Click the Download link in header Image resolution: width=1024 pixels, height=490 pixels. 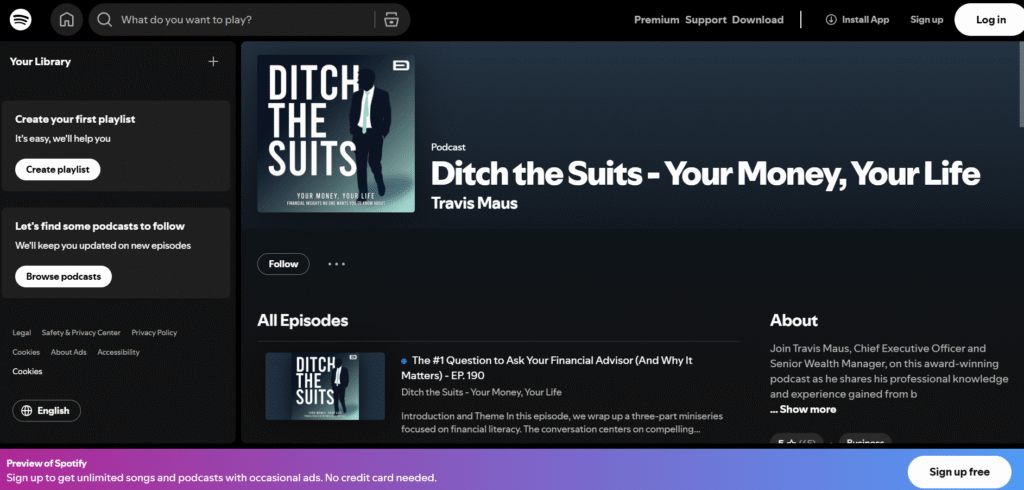(757, 20)
